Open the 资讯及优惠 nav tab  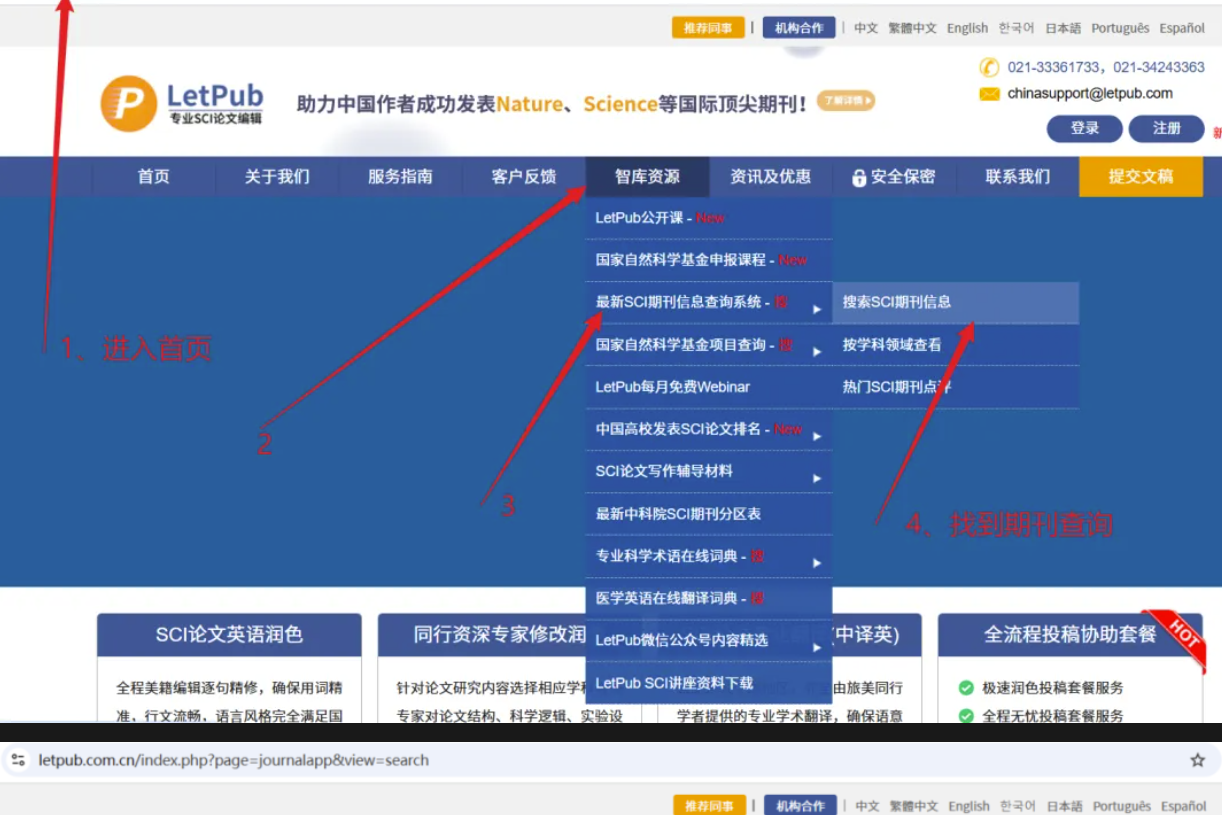[x=770, y=177]
